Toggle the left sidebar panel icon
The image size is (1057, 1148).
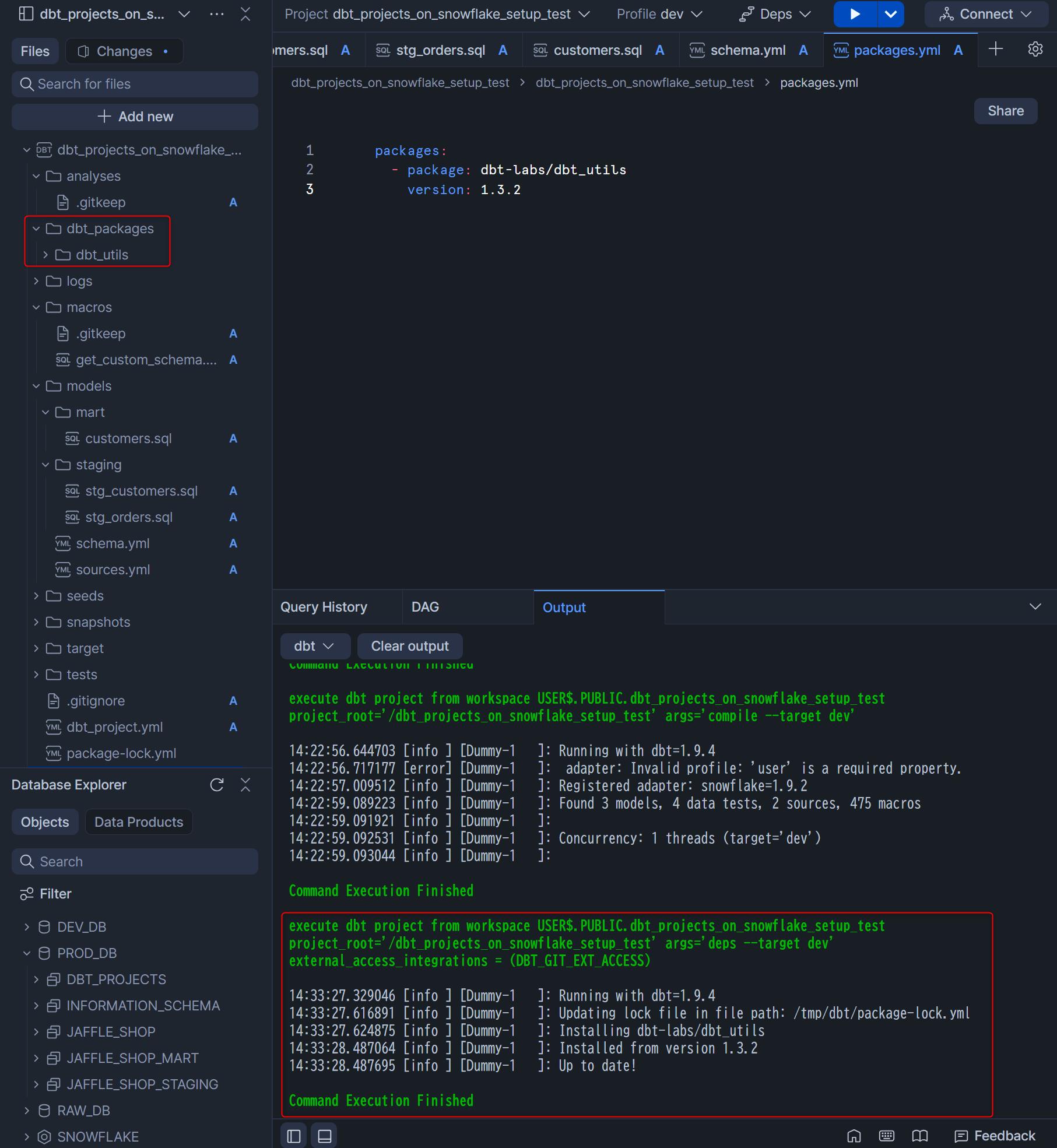294,1136
